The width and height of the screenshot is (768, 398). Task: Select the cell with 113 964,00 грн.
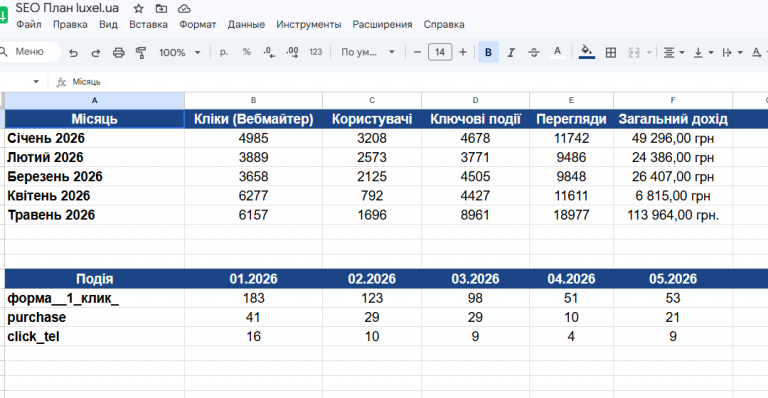(673, 215)
